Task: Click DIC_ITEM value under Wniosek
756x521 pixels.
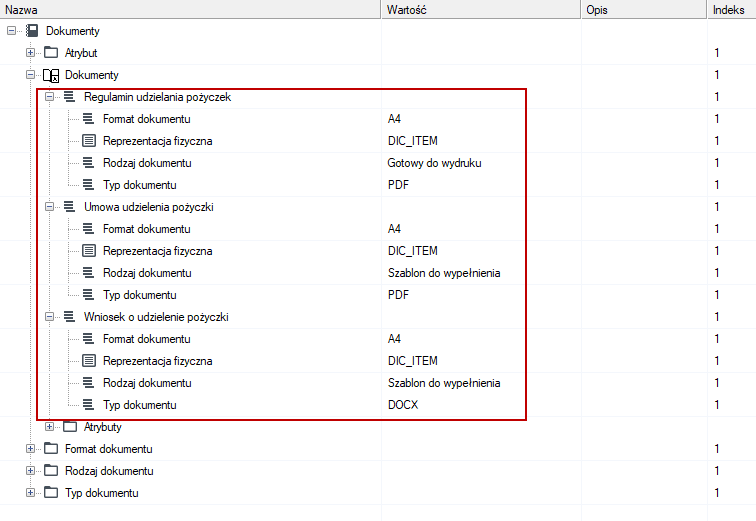Action: (412, 361)
